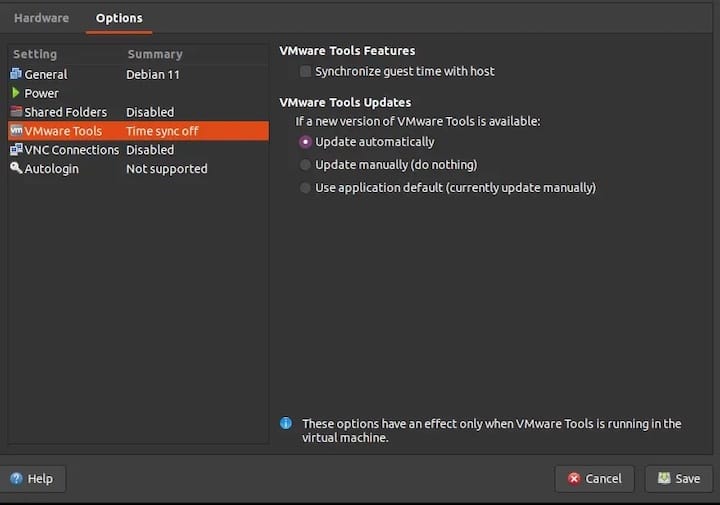This screenshot has height=505, width=720.
Task: Click the Help question mark icon
Action: coord(16,478)
